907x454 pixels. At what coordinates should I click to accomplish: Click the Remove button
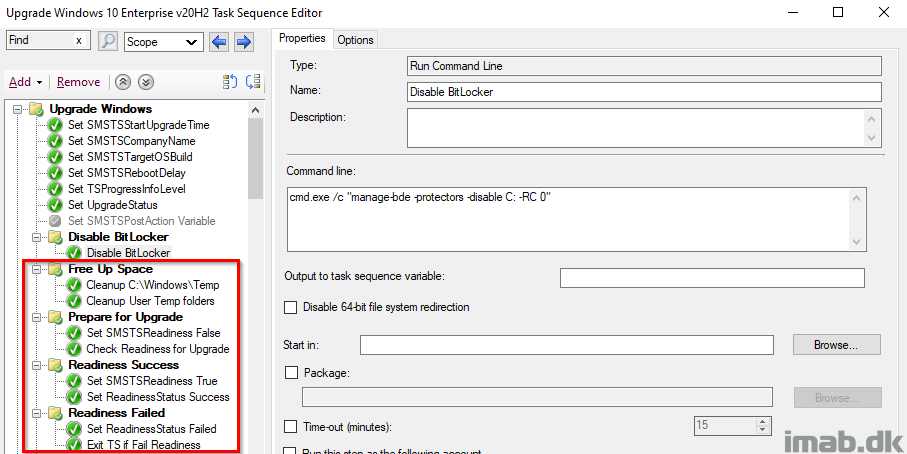(79, 82)
